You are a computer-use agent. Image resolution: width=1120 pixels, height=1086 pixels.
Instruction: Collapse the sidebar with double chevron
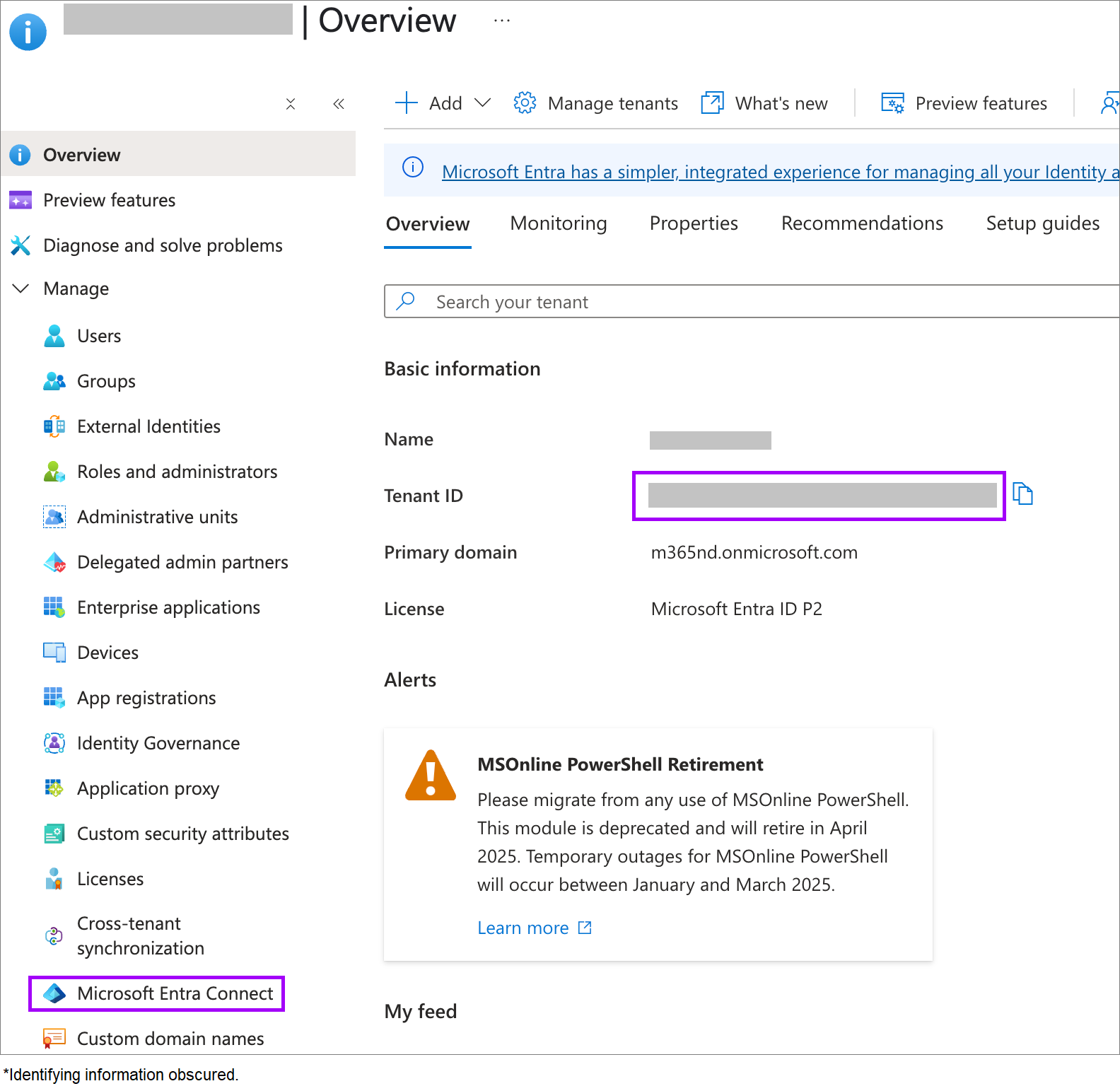click(x=339, y=104)
